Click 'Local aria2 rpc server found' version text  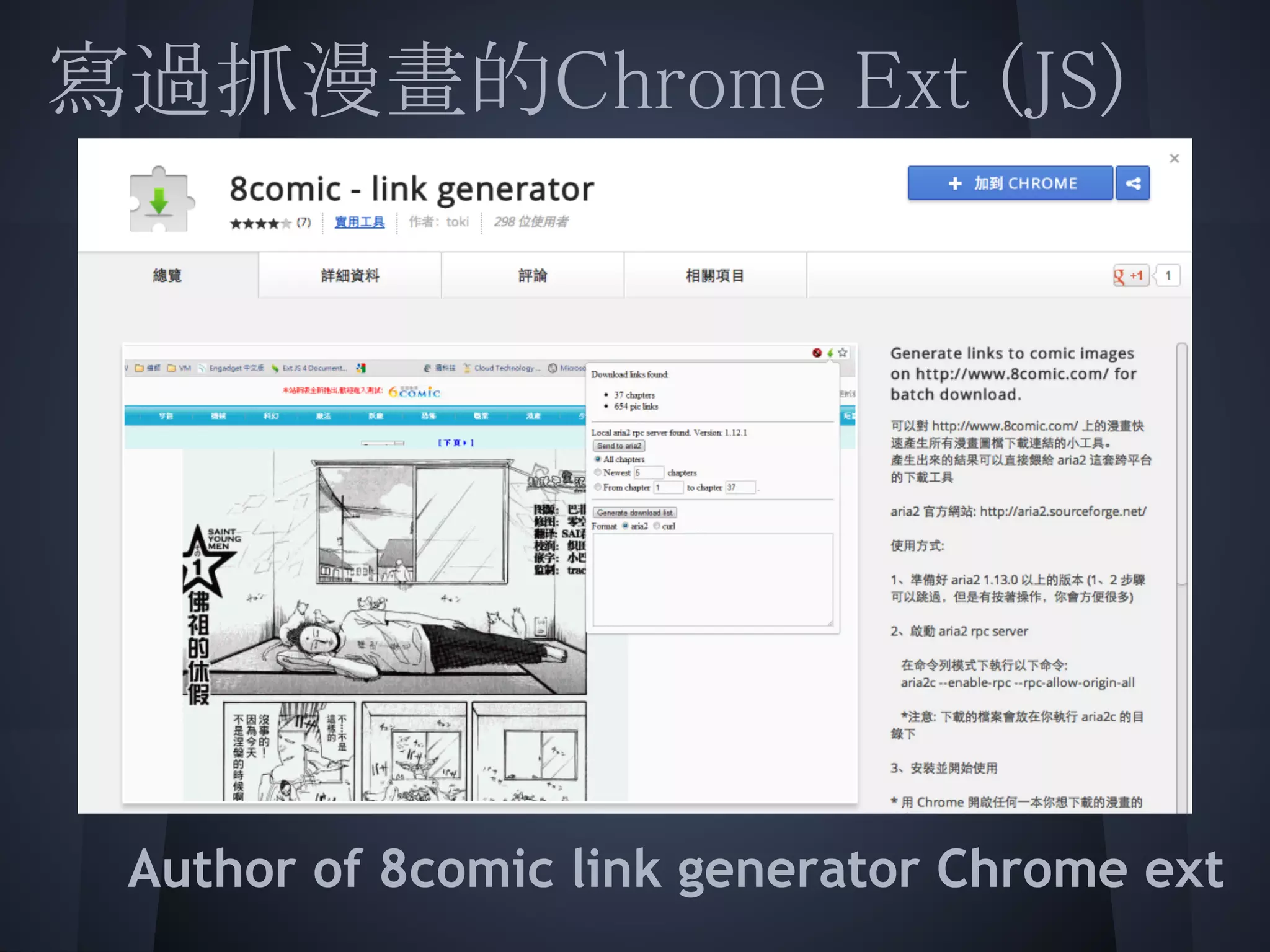669,433
